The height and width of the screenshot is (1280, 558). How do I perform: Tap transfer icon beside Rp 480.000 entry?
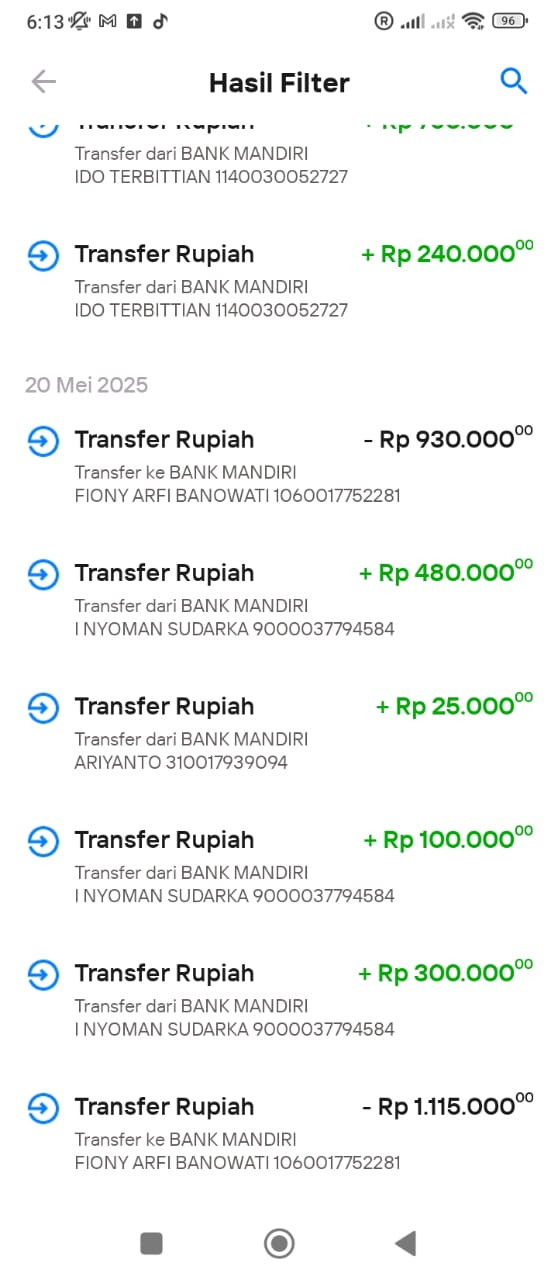click(43, 574)
